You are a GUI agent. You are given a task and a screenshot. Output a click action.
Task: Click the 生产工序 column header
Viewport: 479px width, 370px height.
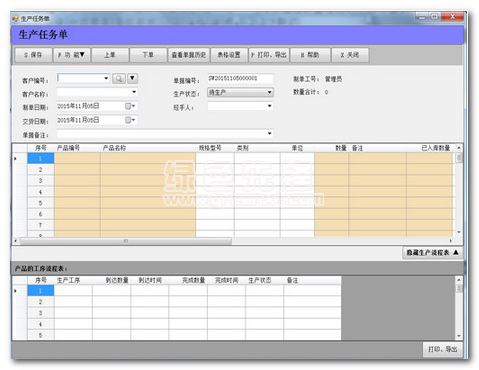pos(73,280)
